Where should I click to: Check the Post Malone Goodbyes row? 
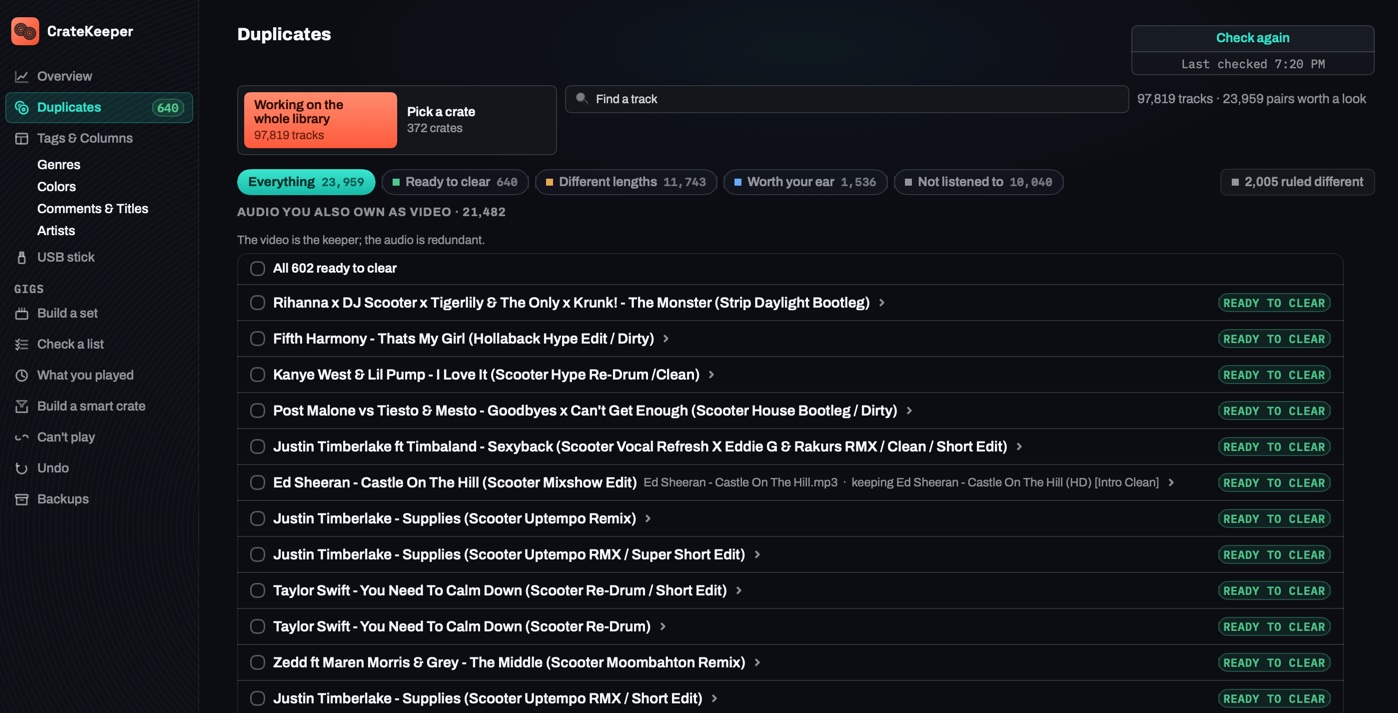pos(257,410)
